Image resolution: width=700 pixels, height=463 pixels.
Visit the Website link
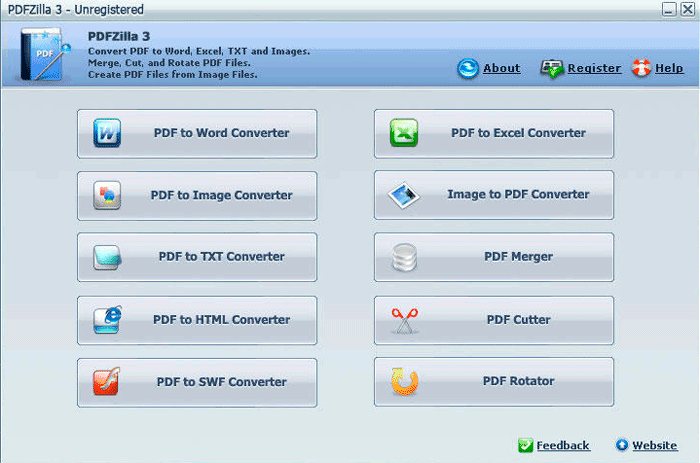tap(655, 445)
